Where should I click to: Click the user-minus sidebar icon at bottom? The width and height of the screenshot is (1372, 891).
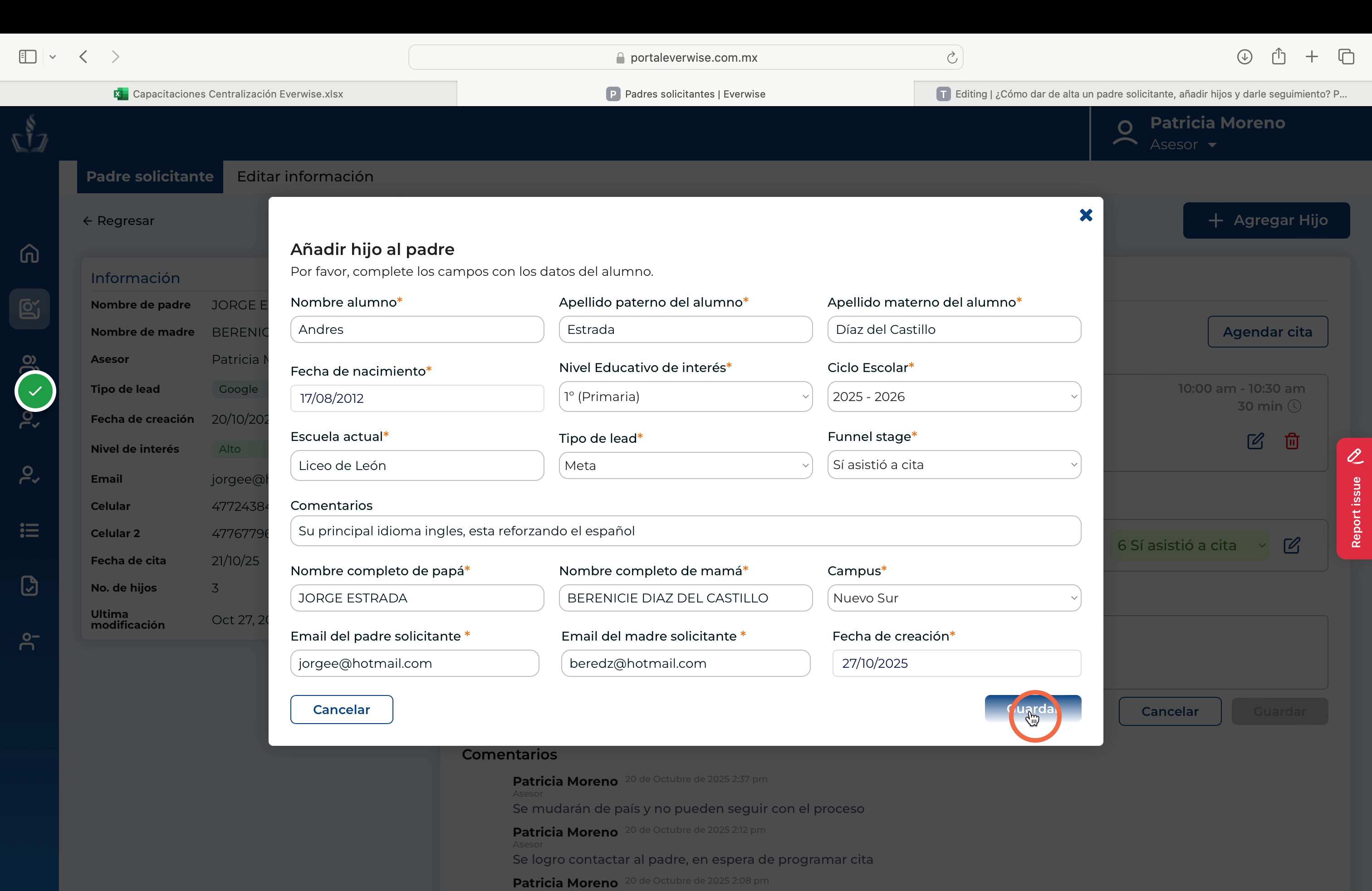29,641
